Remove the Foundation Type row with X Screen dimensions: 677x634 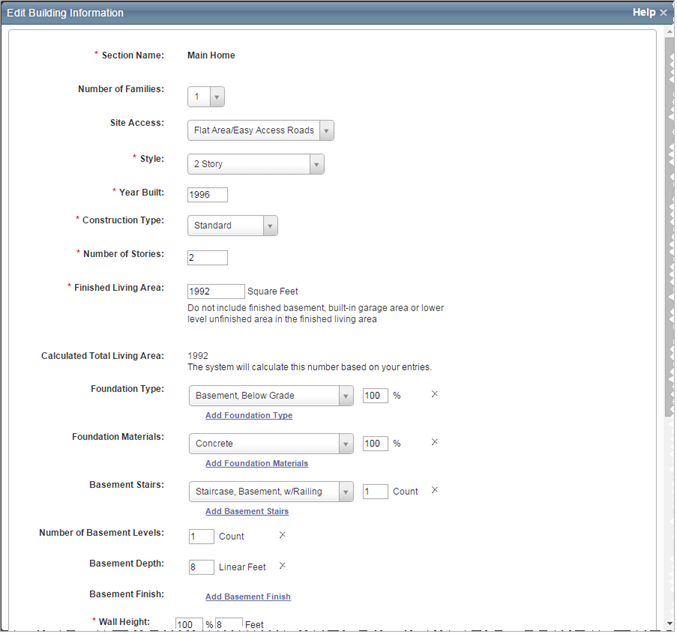(x=434, y=395)
